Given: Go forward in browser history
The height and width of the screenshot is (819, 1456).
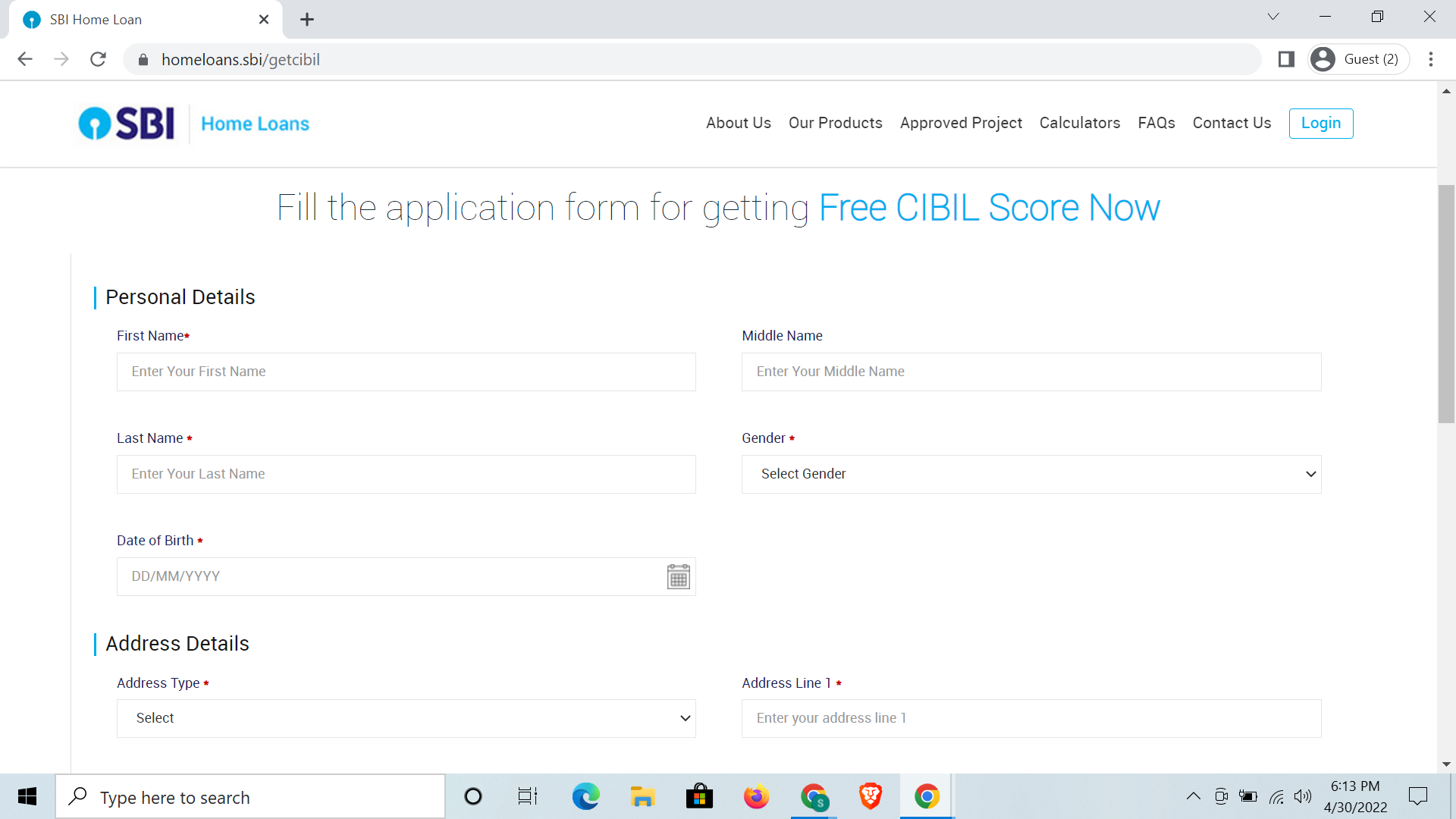Looking at the screenshot, I should (x=61, y=59).
